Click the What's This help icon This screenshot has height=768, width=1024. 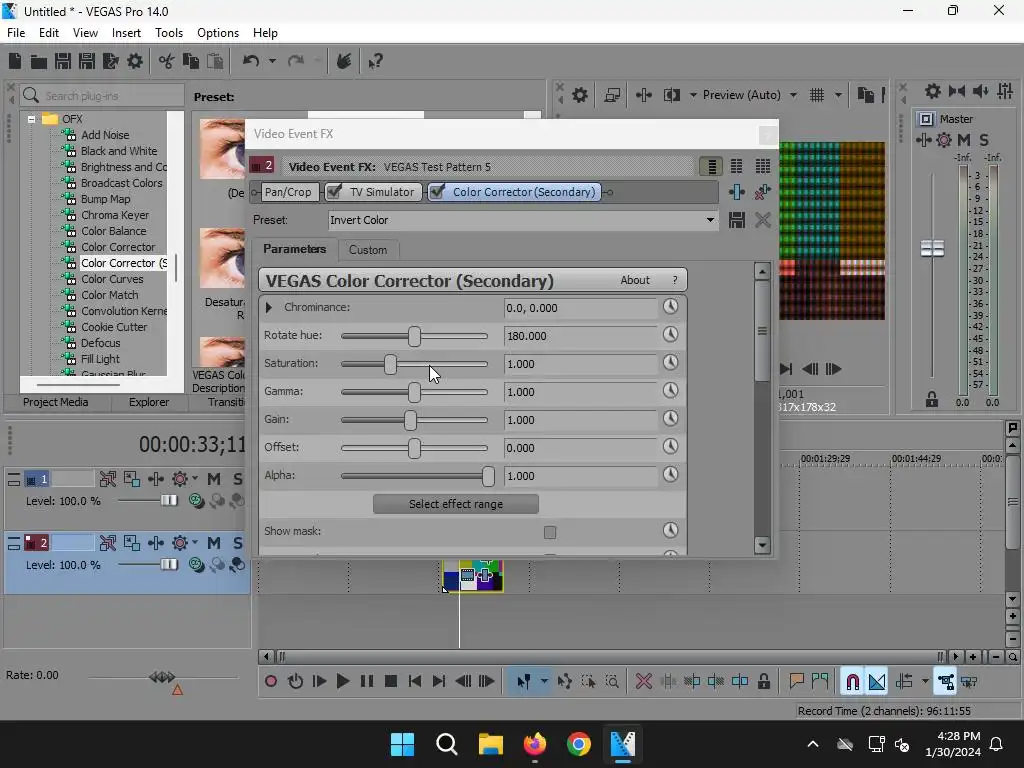click(376, 61)
